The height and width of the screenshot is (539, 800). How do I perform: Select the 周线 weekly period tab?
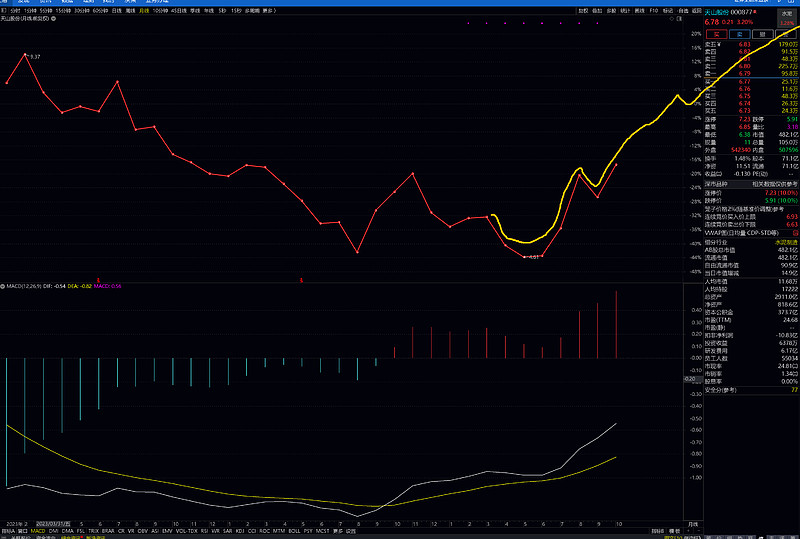pyautogui.click(x=130, y=10)
